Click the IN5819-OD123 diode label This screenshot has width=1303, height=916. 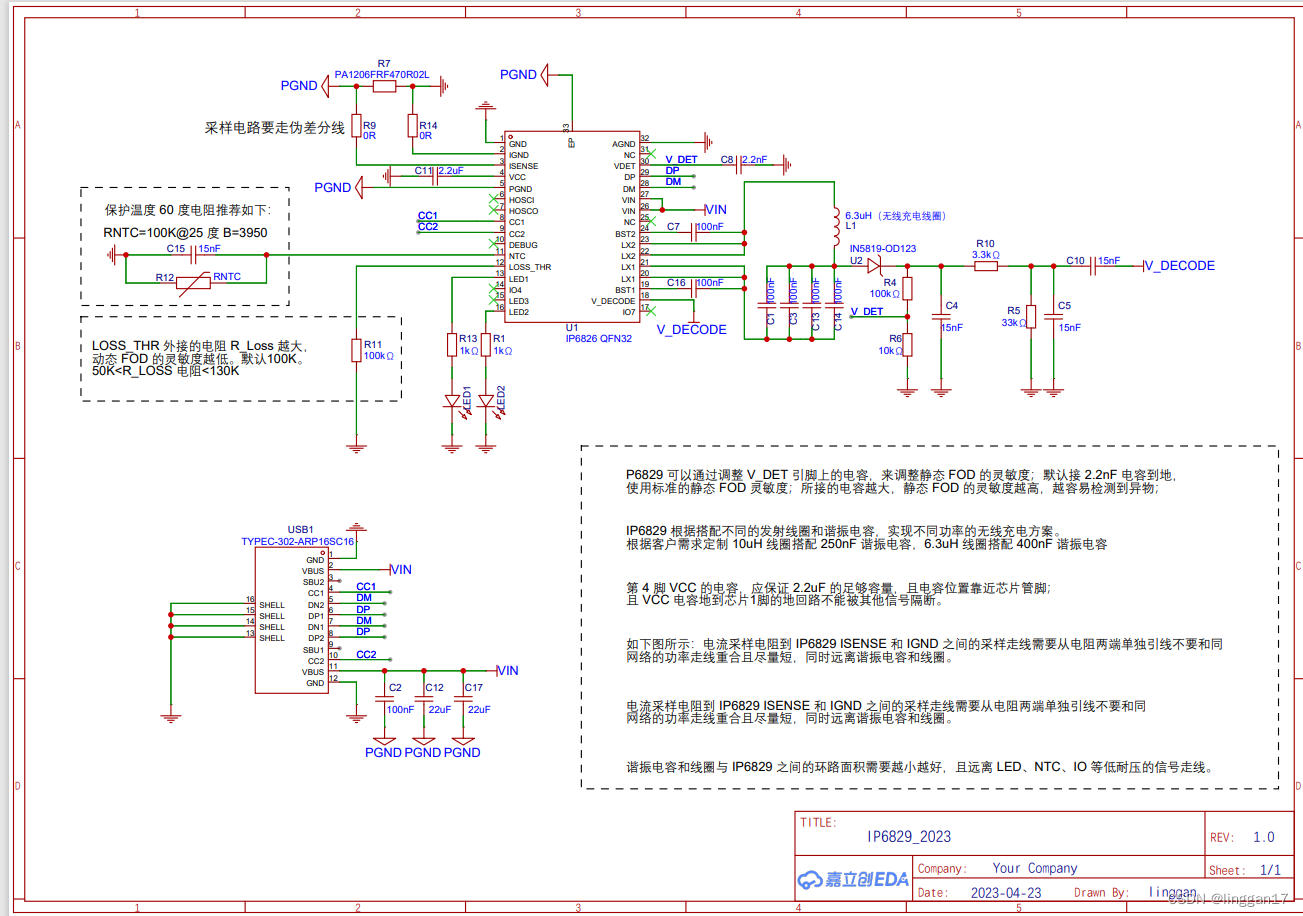(x=883, y=248)
